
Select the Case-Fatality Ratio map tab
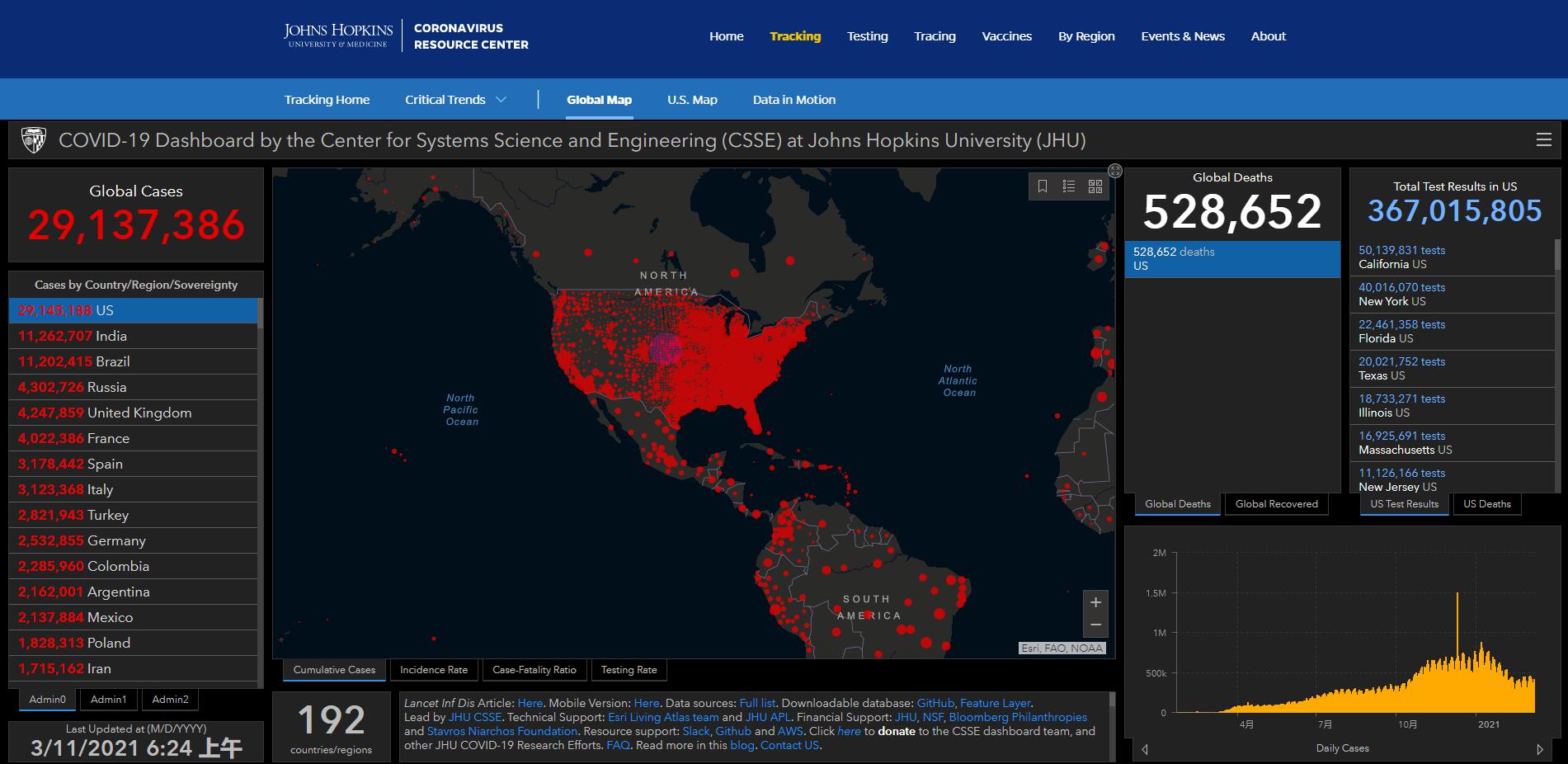(534, 670)
